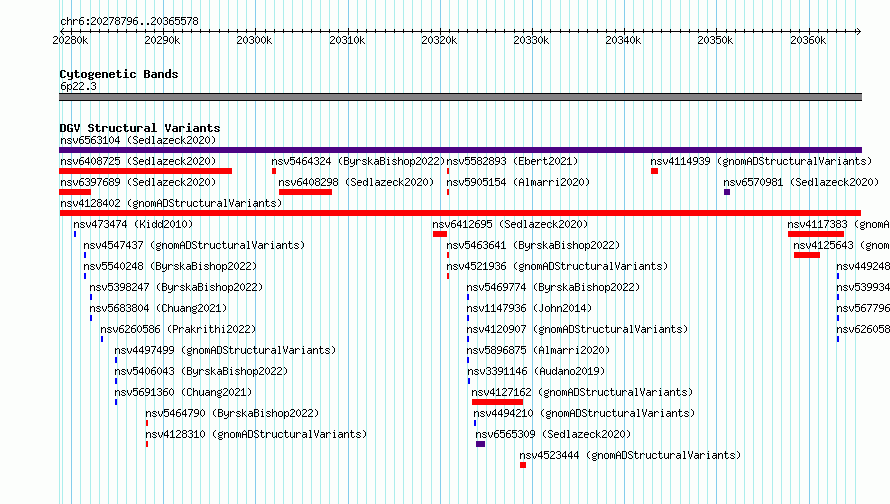Click nsv4128402 gnomAD variant label
Screen dimensions: 890x504
tap(171, 203)
